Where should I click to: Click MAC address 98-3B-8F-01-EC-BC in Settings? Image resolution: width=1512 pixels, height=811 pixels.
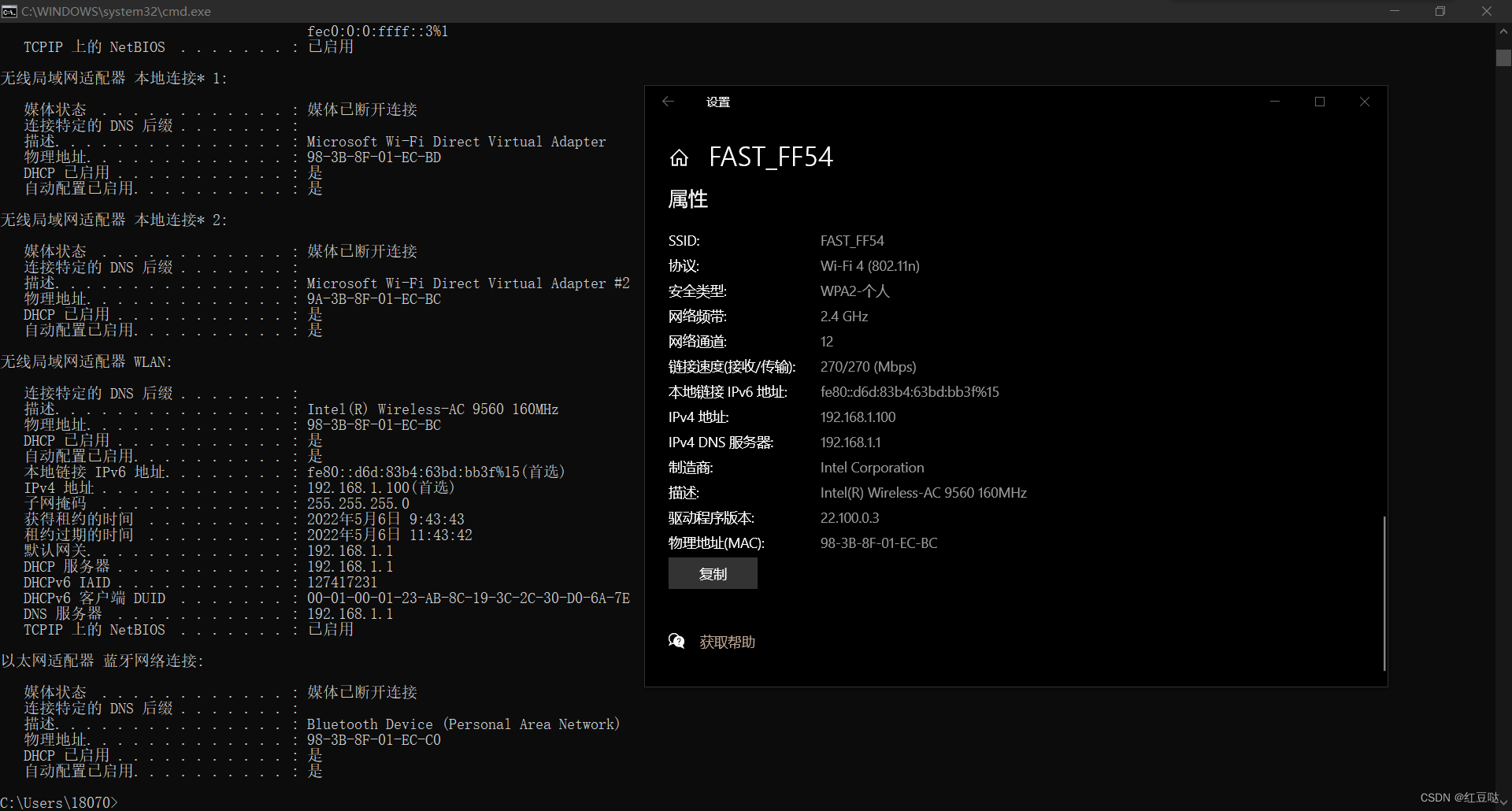[879, 543]
